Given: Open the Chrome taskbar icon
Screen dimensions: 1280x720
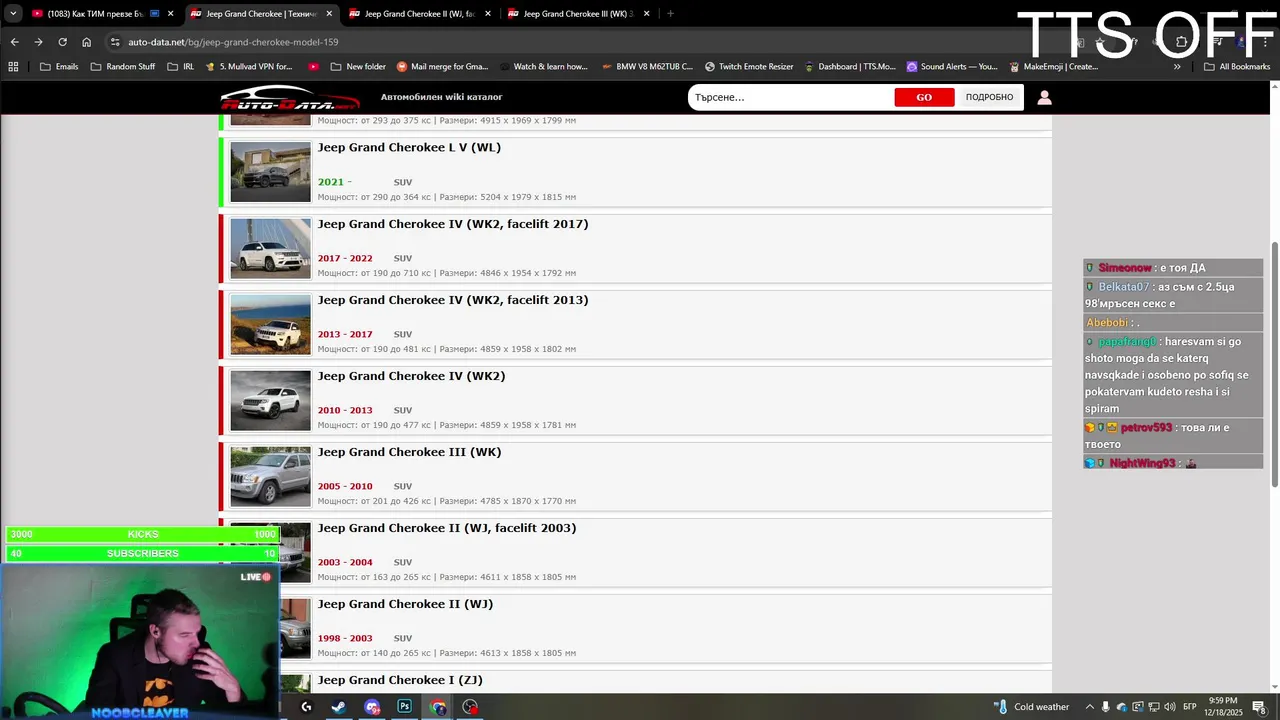Looking at the screenshot, I should (438, 707).
